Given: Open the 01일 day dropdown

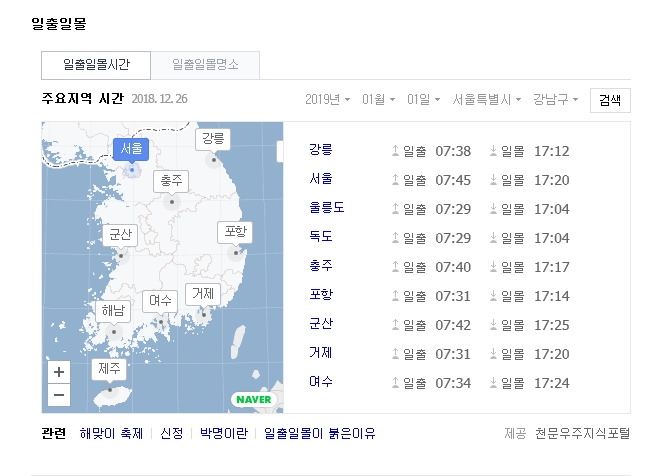Looking at the screenshot, I should tap(423, 100).
